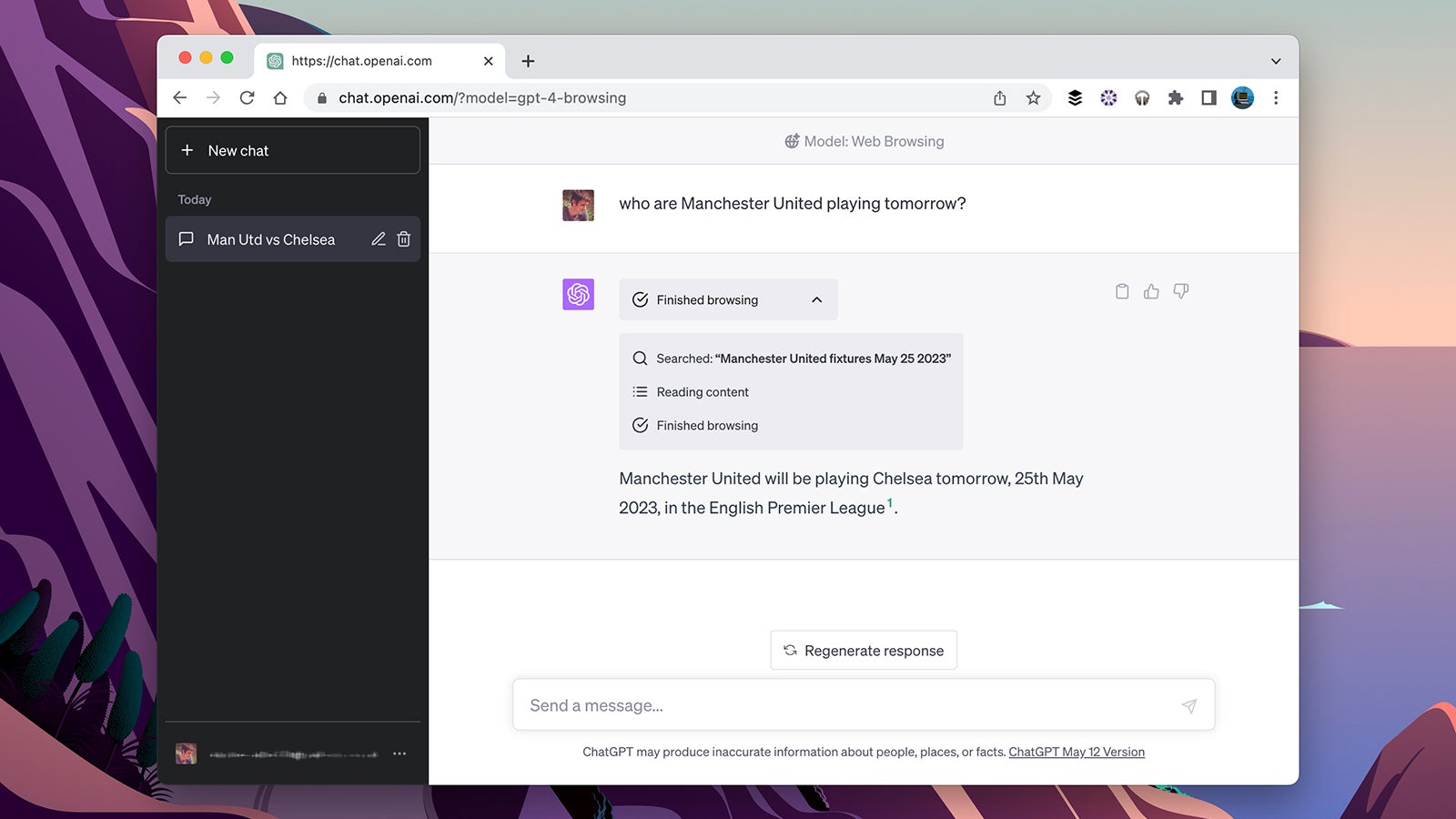Viewport: 1456px width, 819px height.
Task: Reload the current page
Action: pos(247,98)
